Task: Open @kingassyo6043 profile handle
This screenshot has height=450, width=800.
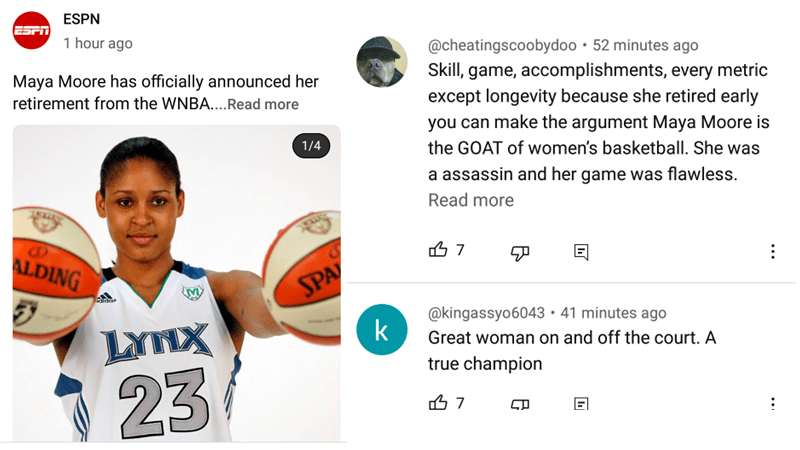Action: click(486, 313)
